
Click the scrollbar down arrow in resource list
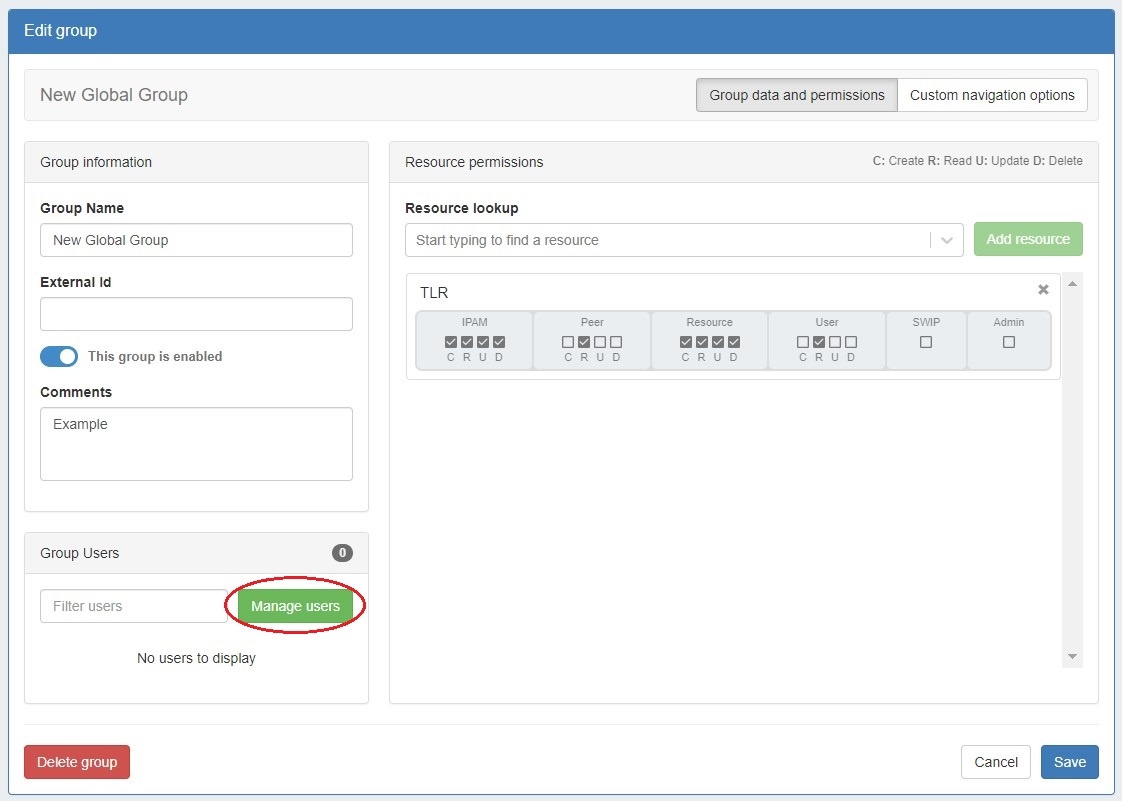(1073, 657)
